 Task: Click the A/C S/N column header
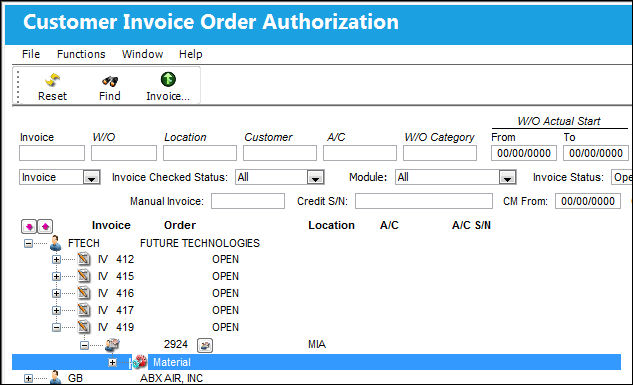point(472,225)
